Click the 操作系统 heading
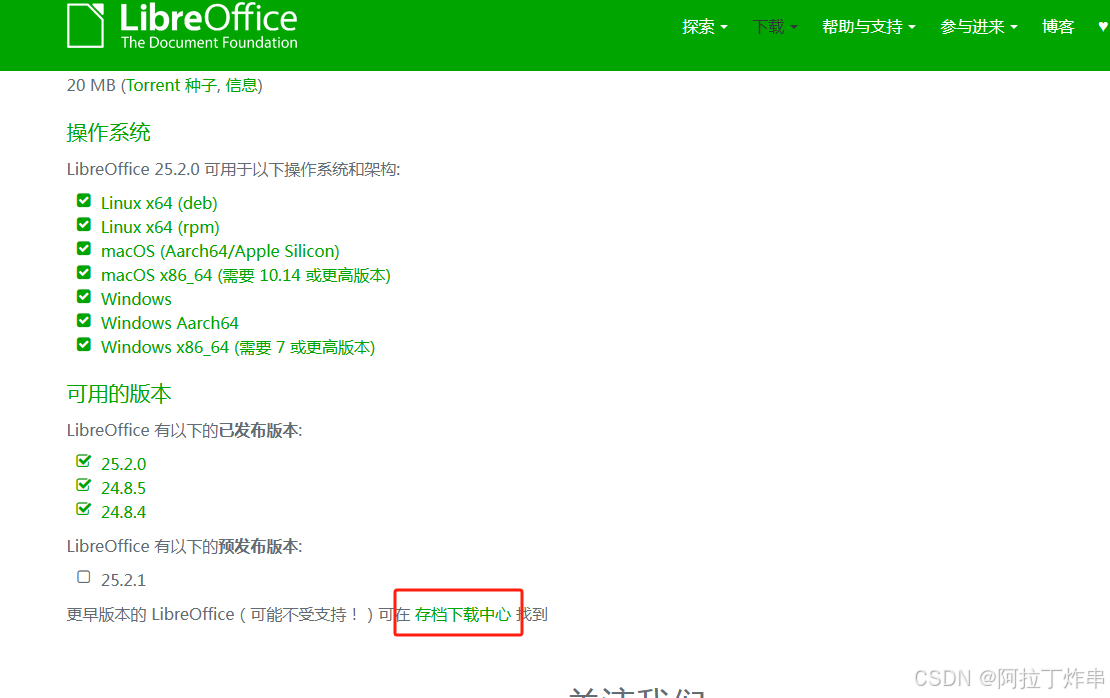The image size is (1110, 698). [108, 132]
